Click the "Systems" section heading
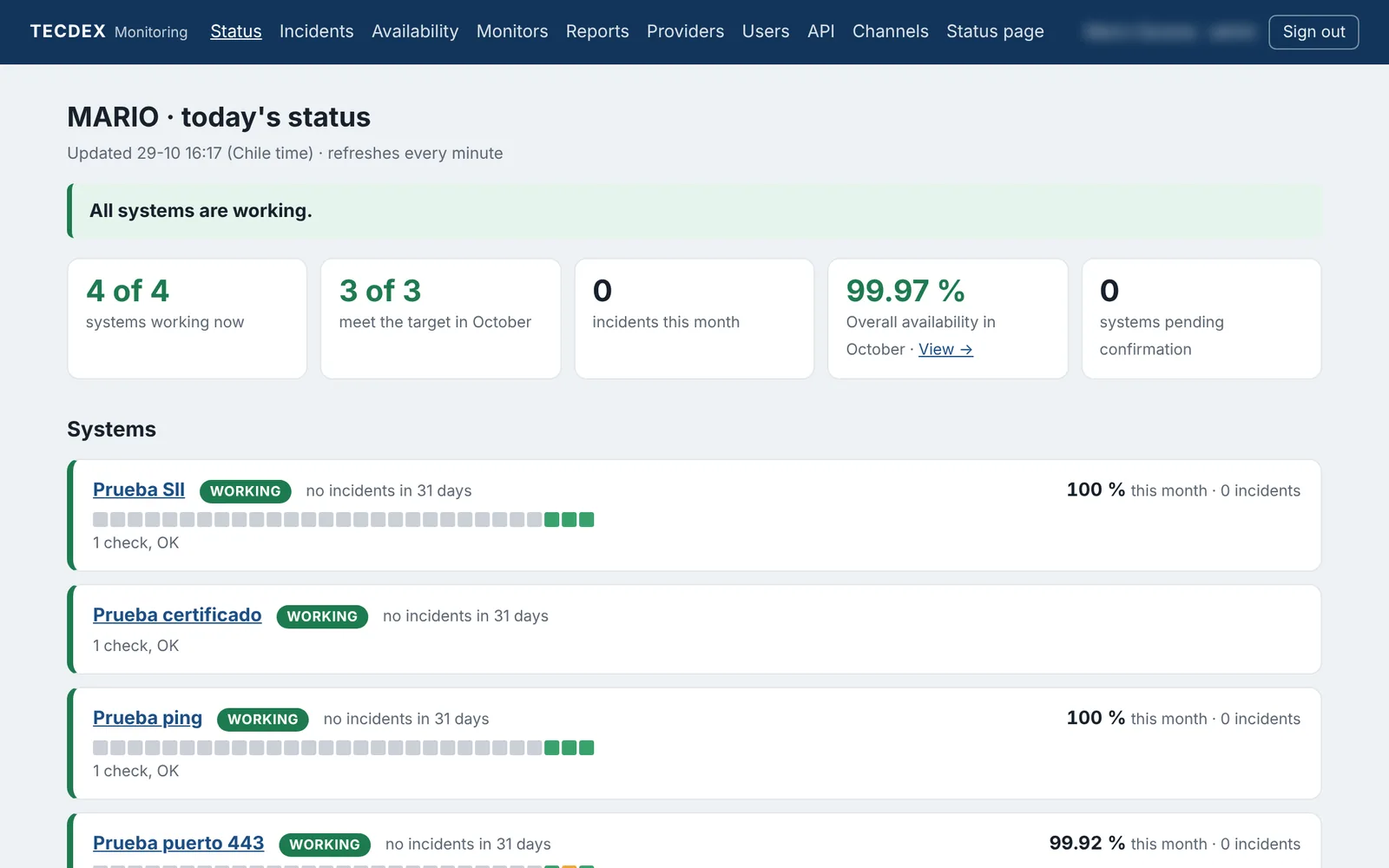 (x=111, y=430)
